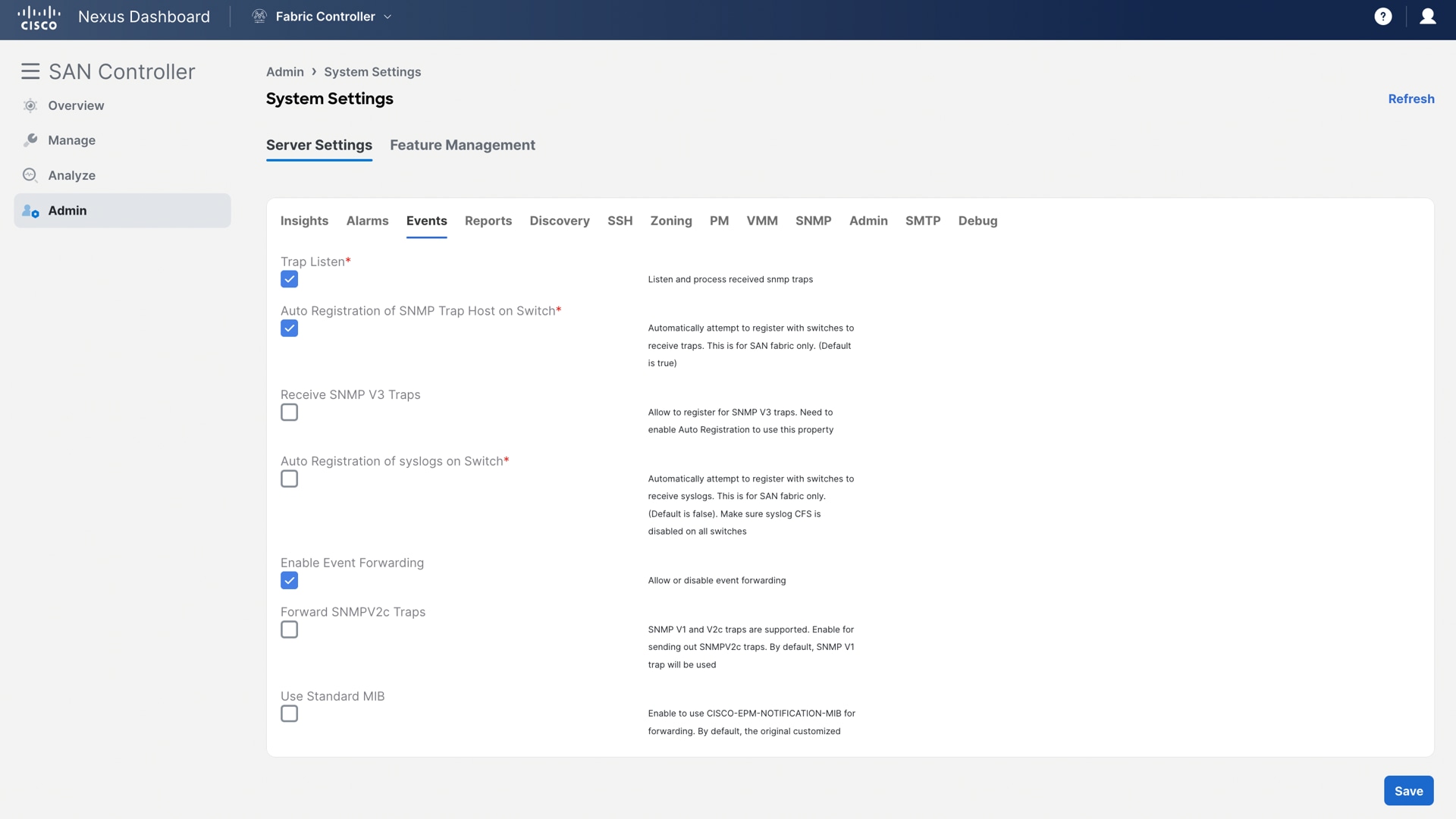Toggle the hamburger navigation menu

click(30, 71)
